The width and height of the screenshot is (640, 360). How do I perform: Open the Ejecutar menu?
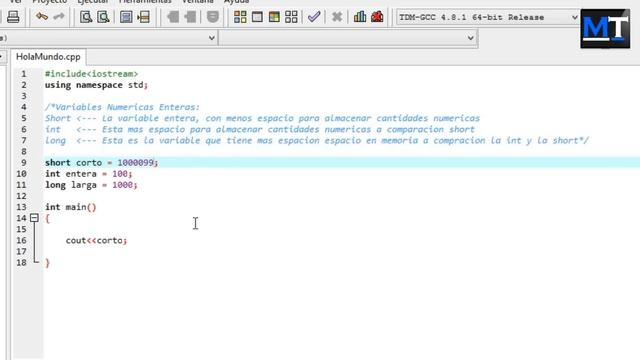93,2
